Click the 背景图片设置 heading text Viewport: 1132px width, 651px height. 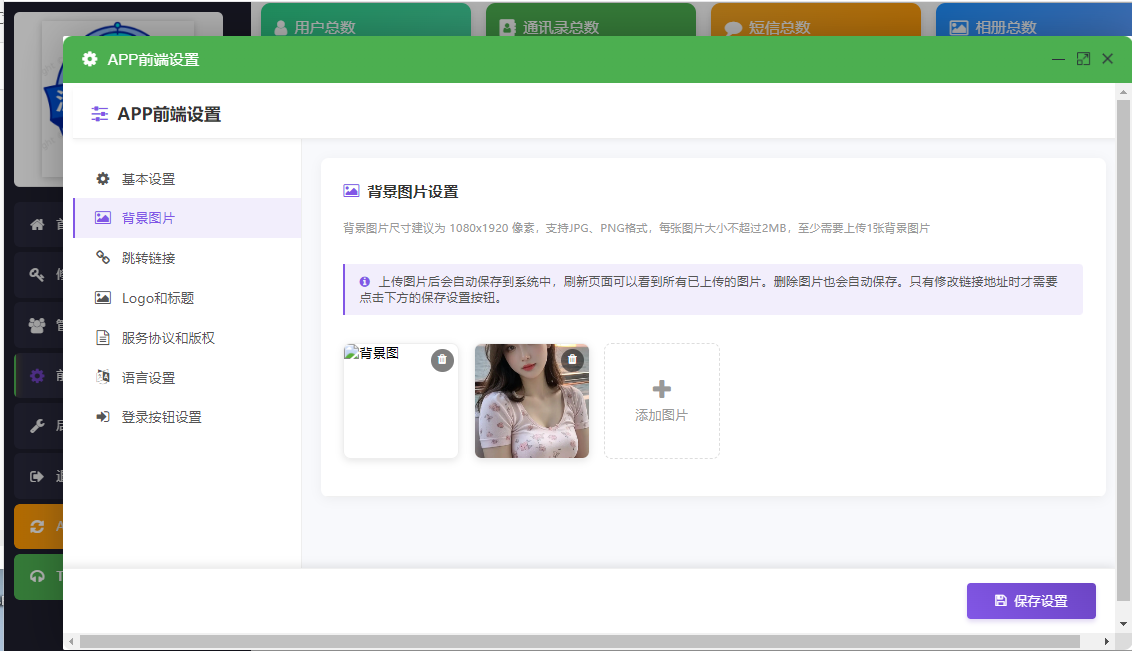point(413,191)
